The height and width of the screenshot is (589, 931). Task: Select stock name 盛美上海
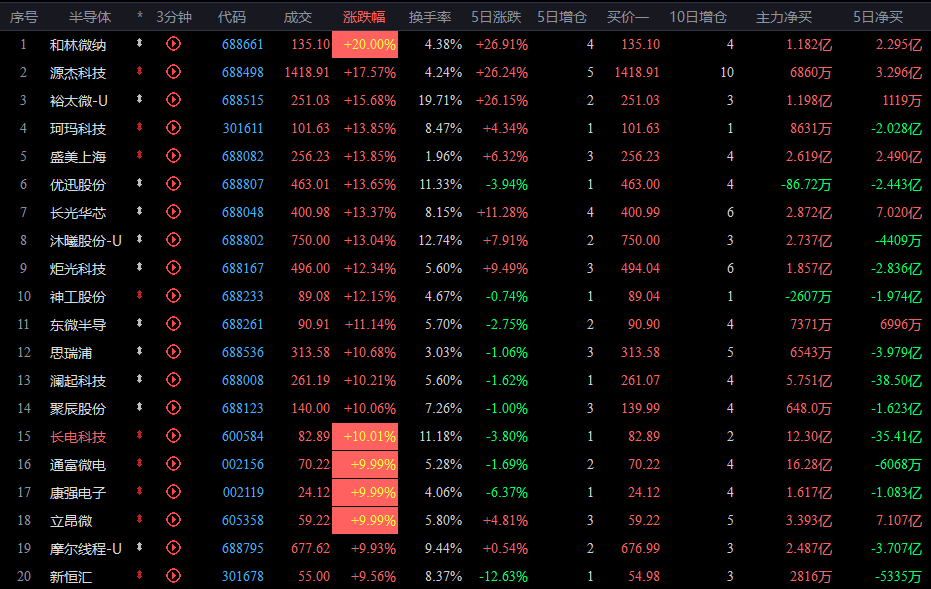(x=78, y=157)
